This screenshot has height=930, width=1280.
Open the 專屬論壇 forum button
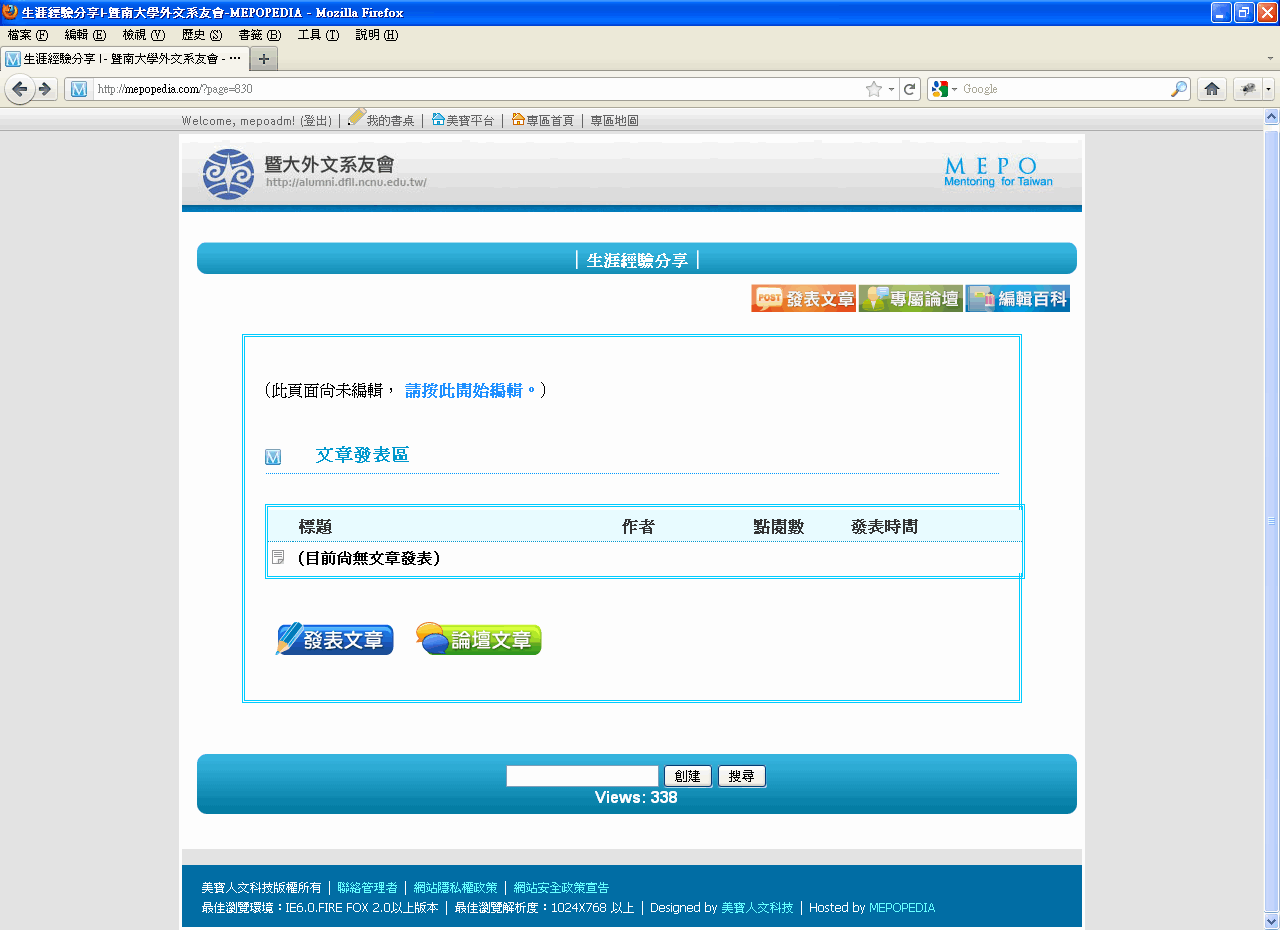pos(910,298)
